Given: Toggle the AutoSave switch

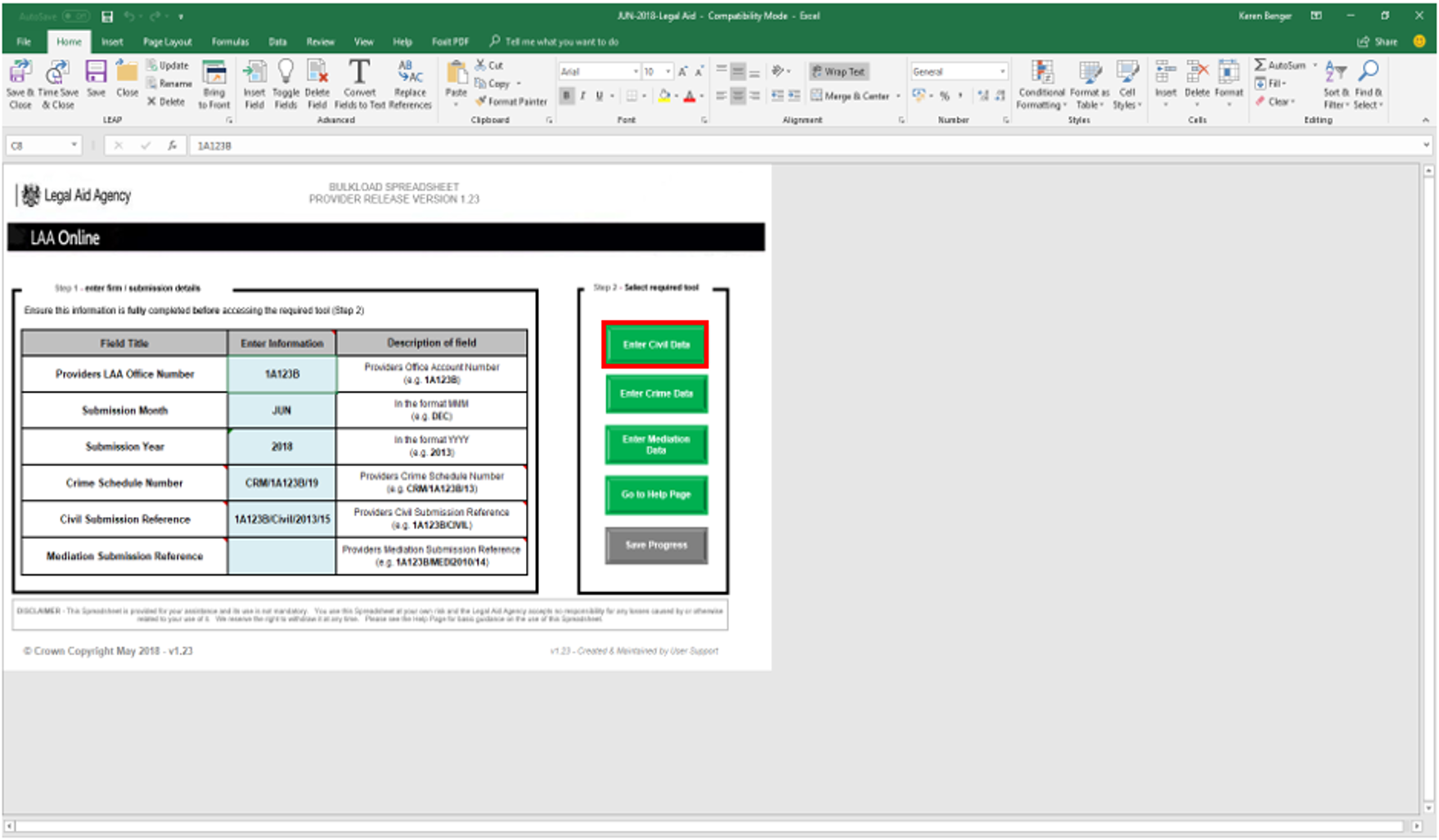Looking at the screenshot, I should point(75,16).
